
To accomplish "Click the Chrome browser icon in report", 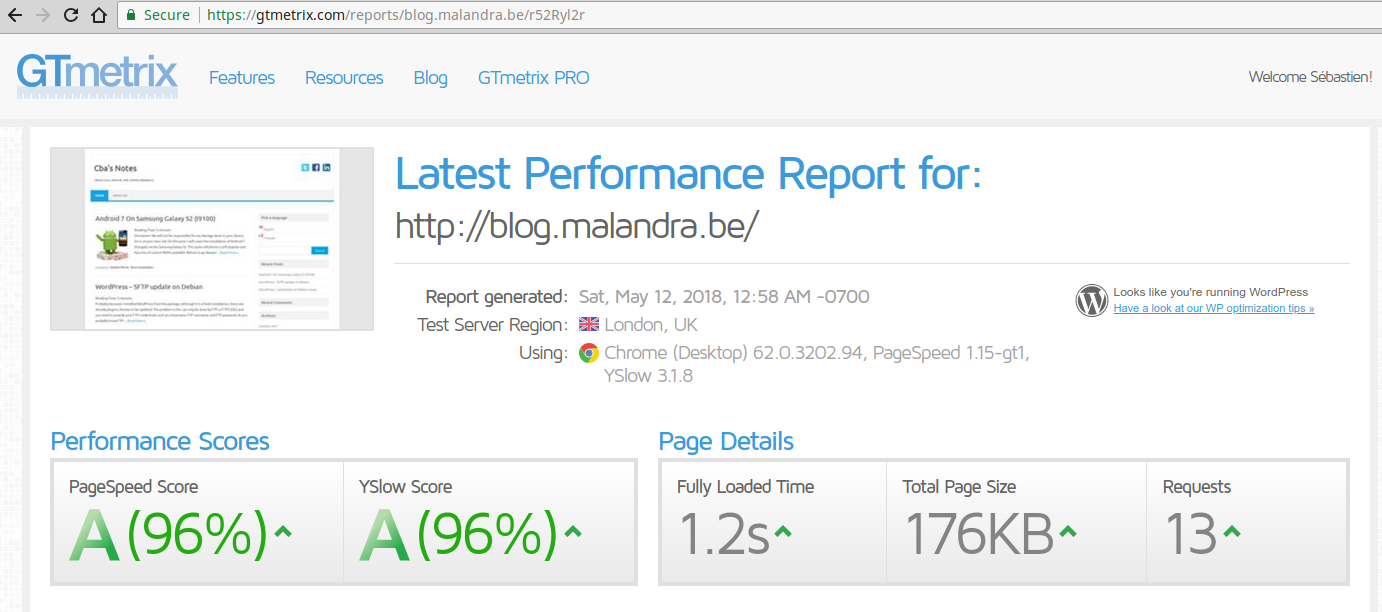I will [589, 353].
